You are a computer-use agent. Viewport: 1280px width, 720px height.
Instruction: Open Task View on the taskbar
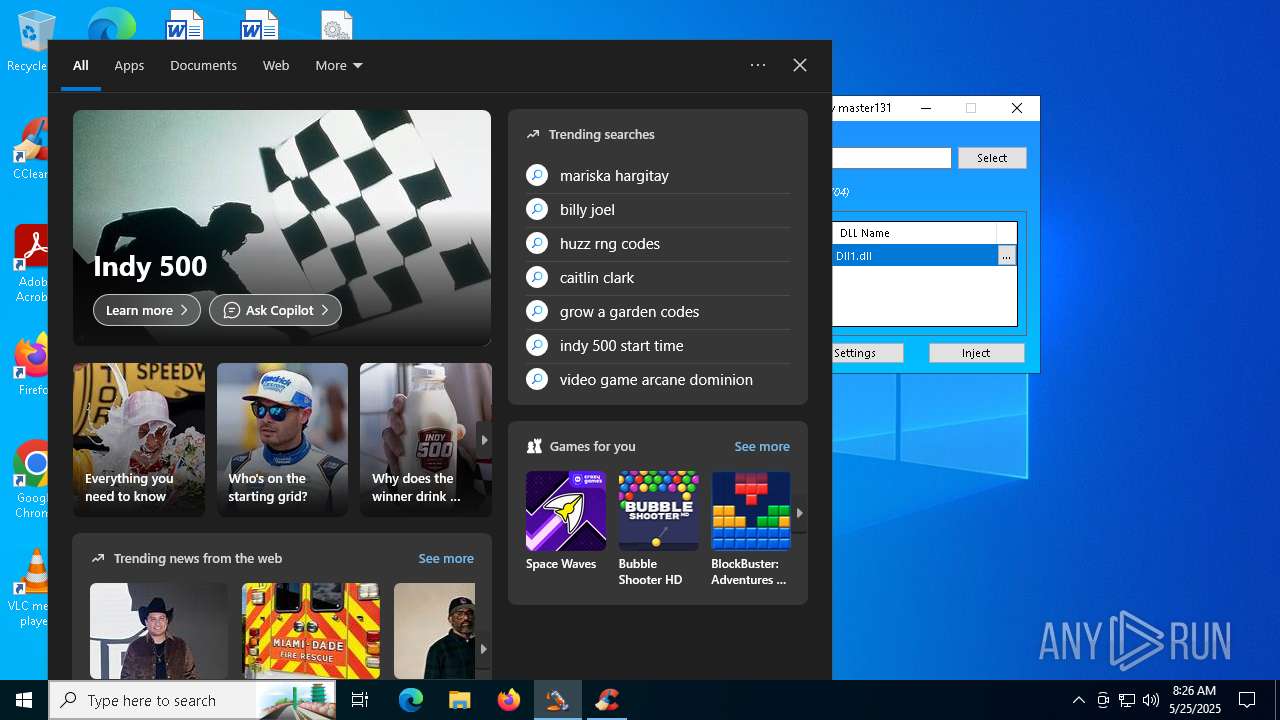pyautogui.click(x=360, y=700)
